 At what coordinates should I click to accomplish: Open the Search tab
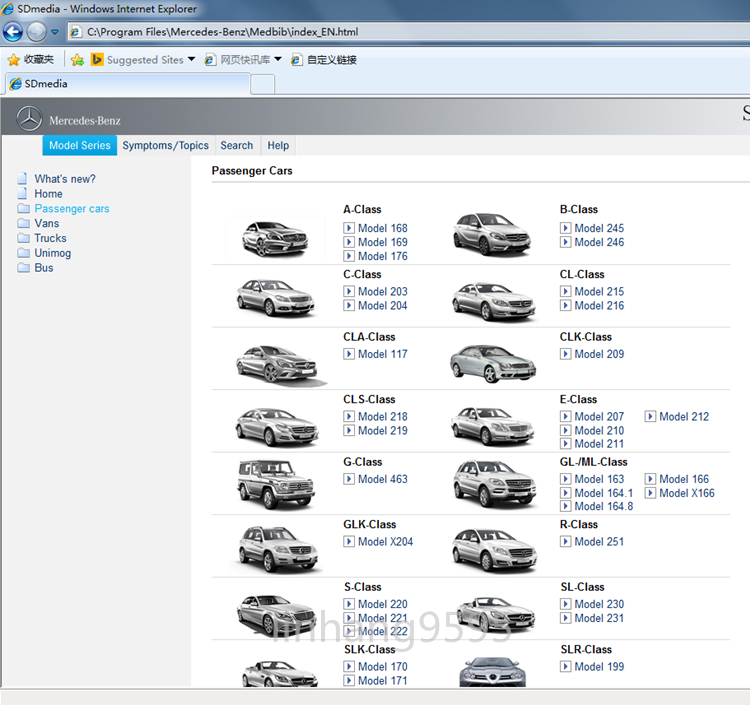[x=237, y=145]
